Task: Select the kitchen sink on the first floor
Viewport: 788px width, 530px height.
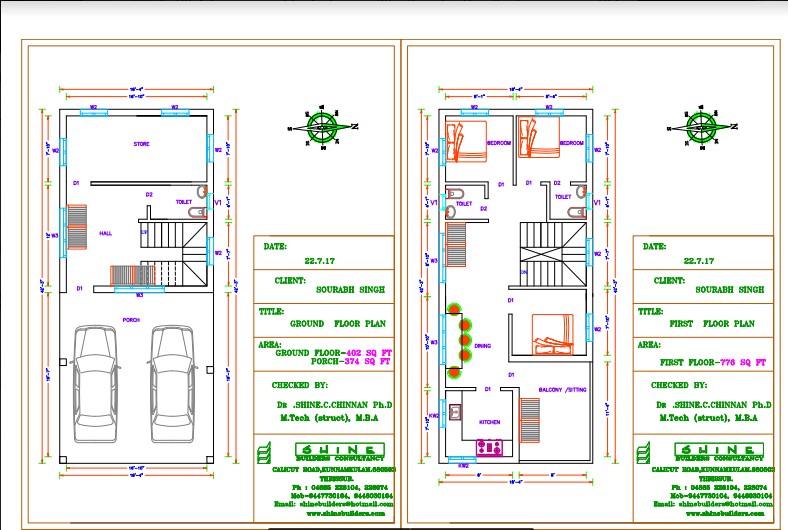Action: [x=454, y=410]
